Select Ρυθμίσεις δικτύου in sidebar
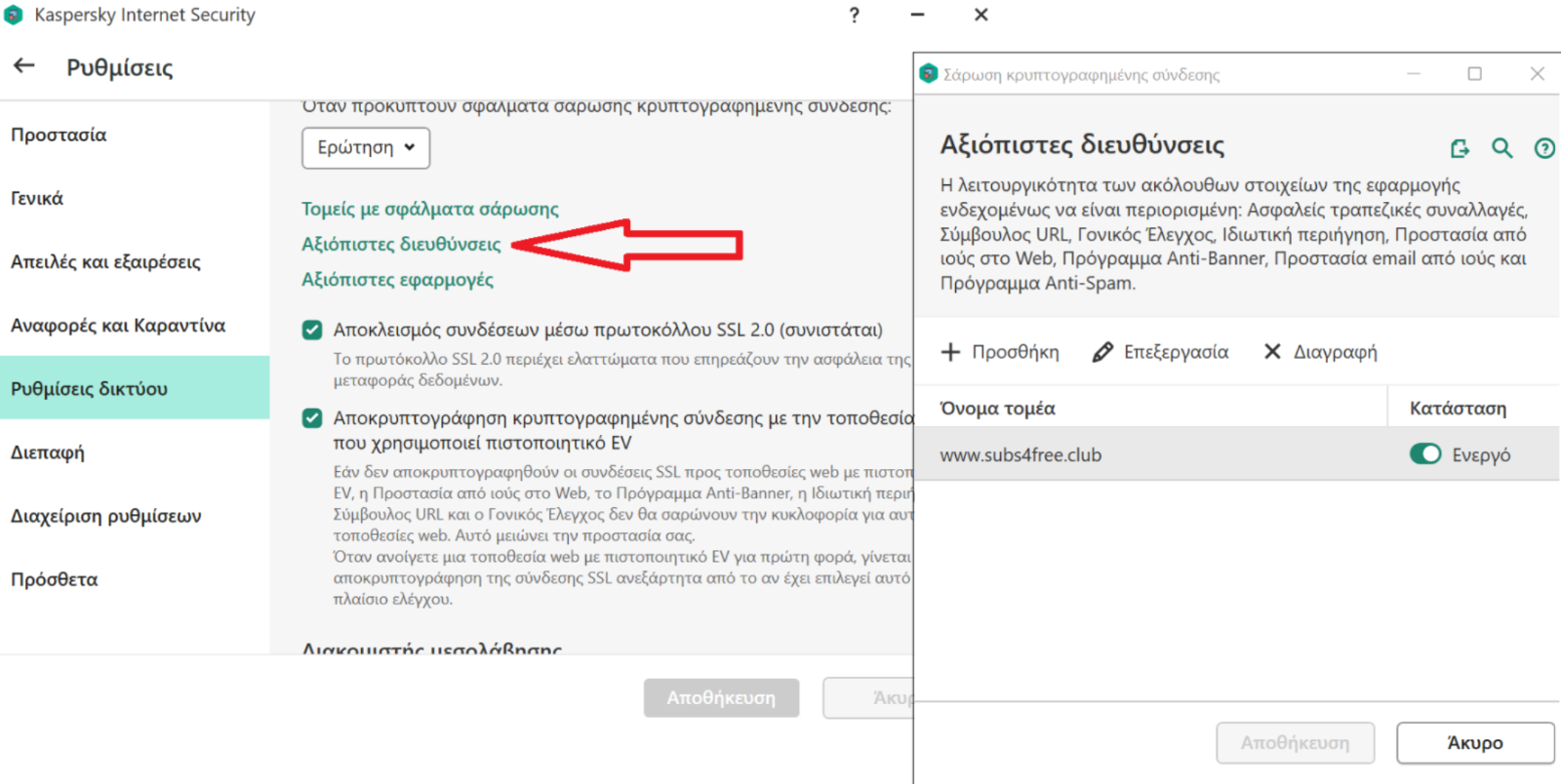Image resolution: width=1561 pixels, height=784 pixels. [x=135, y=388]
